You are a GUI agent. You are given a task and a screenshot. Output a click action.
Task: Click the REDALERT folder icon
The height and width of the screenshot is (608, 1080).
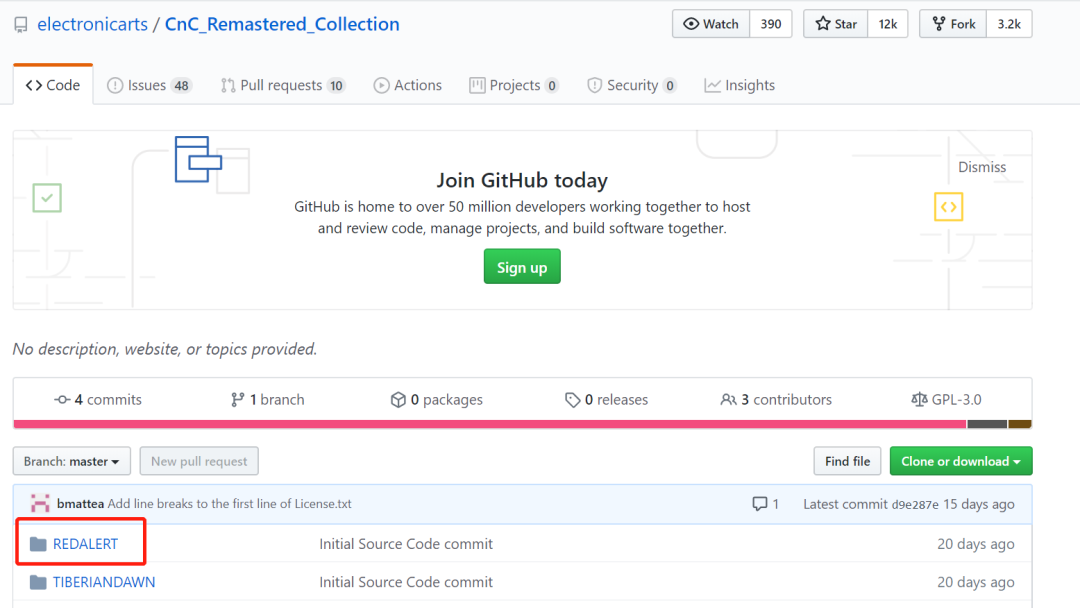point(38,544)
